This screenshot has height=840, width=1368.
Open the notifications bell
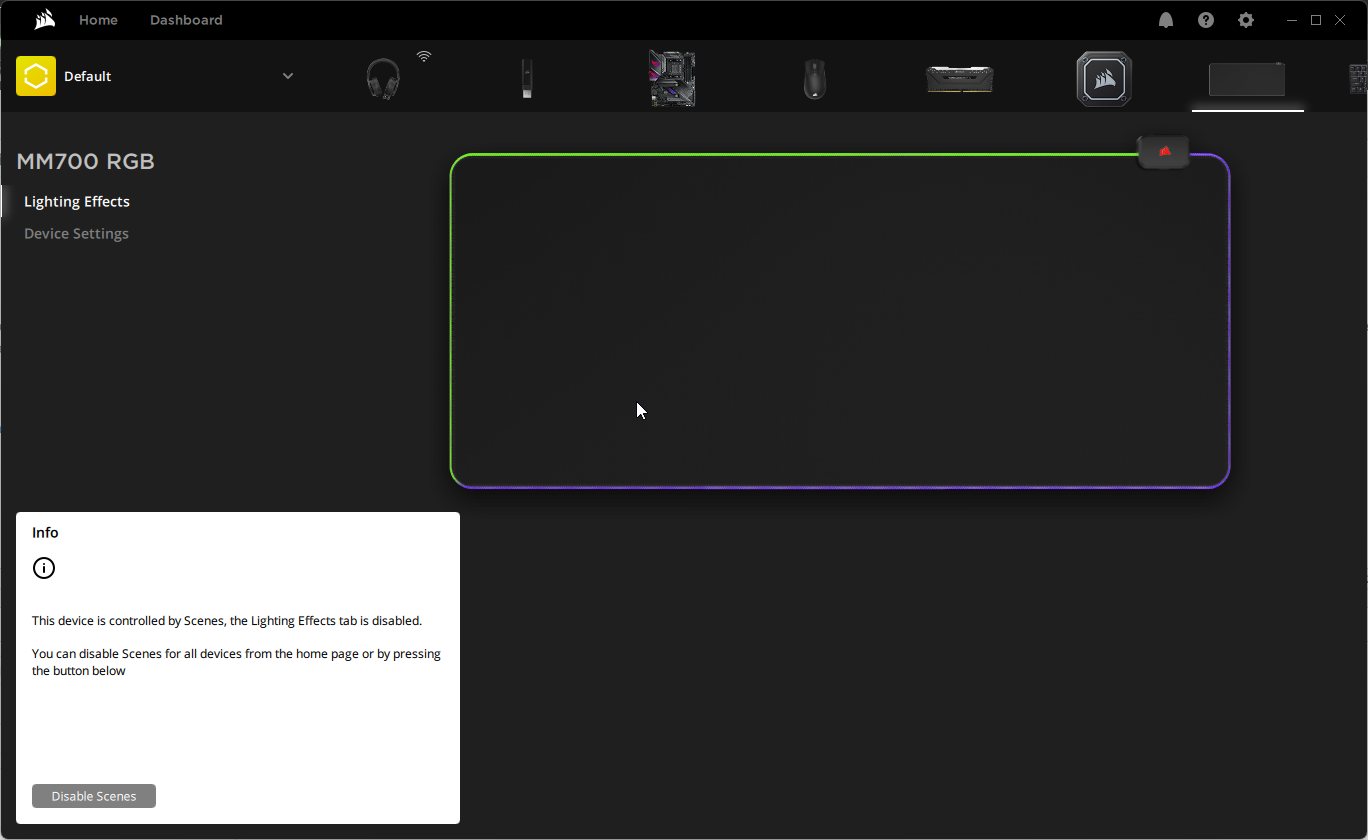click(x=1166, y=20)
